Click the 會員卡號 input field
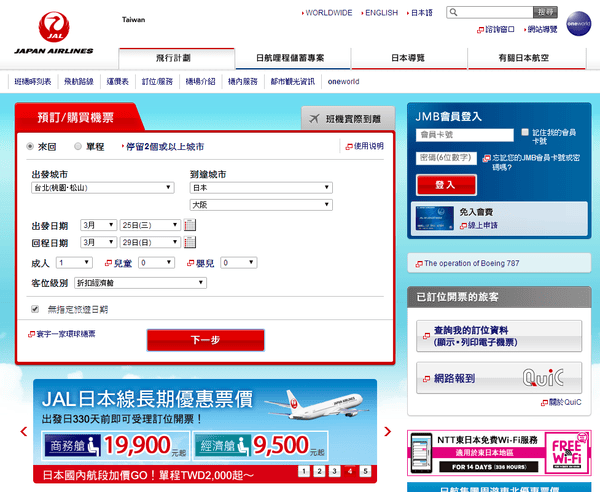The width and height of the screenshot is (600, 492). point(465,135)
